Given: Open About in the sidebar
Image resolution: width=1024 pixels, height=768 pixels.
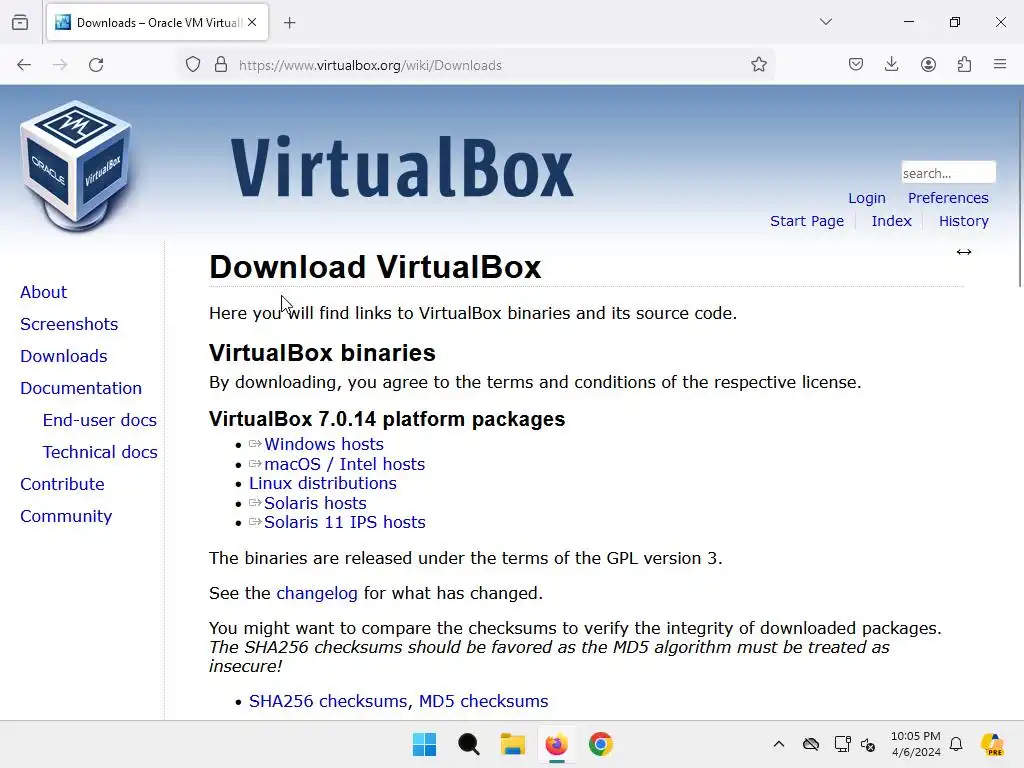Looking at the screenshot, I should (x=43, y=292).
